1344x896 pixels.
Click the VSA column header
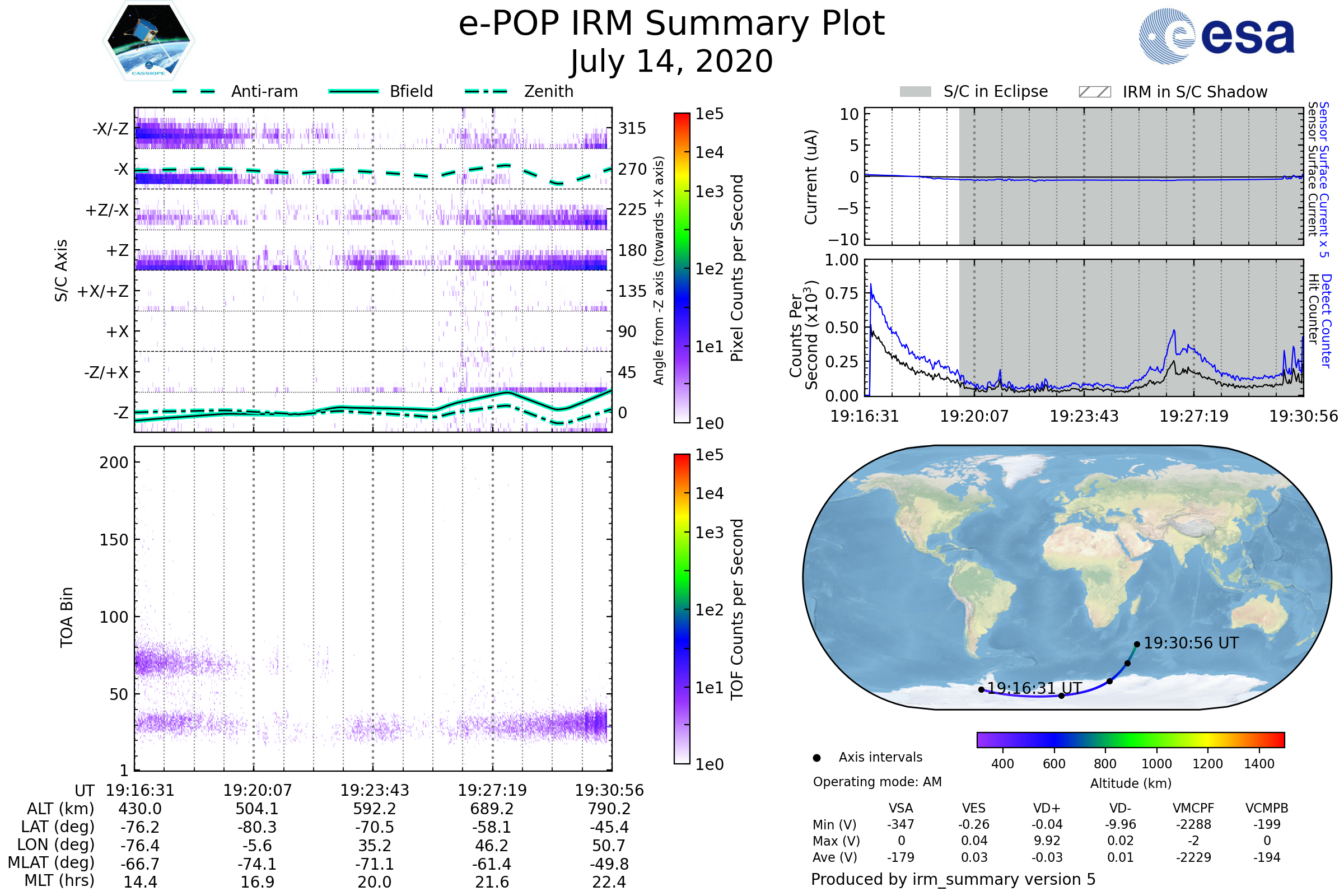pos(900,808)
